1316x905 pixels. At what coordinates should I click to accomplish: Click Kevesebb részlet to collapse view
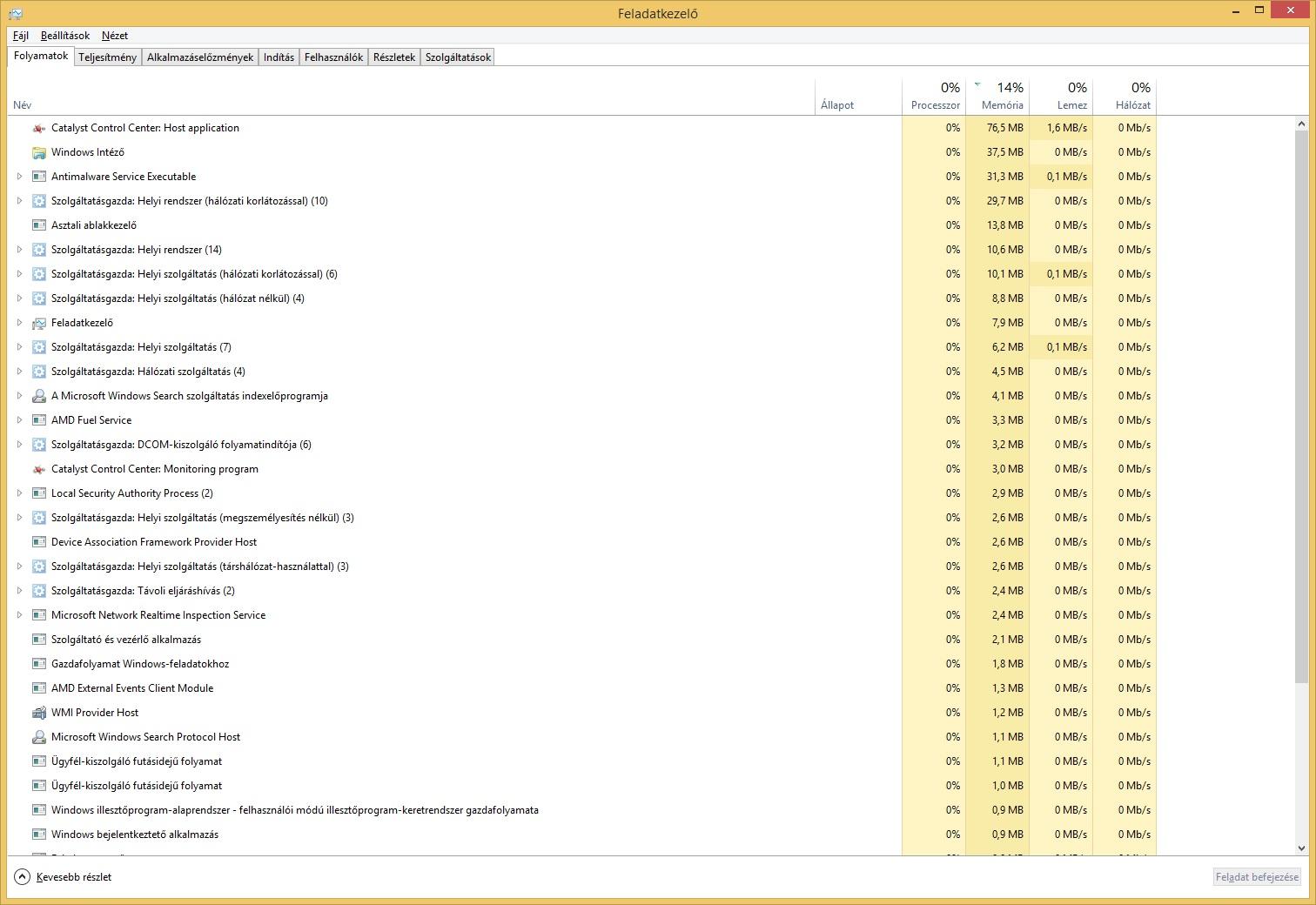coord(74,877)
